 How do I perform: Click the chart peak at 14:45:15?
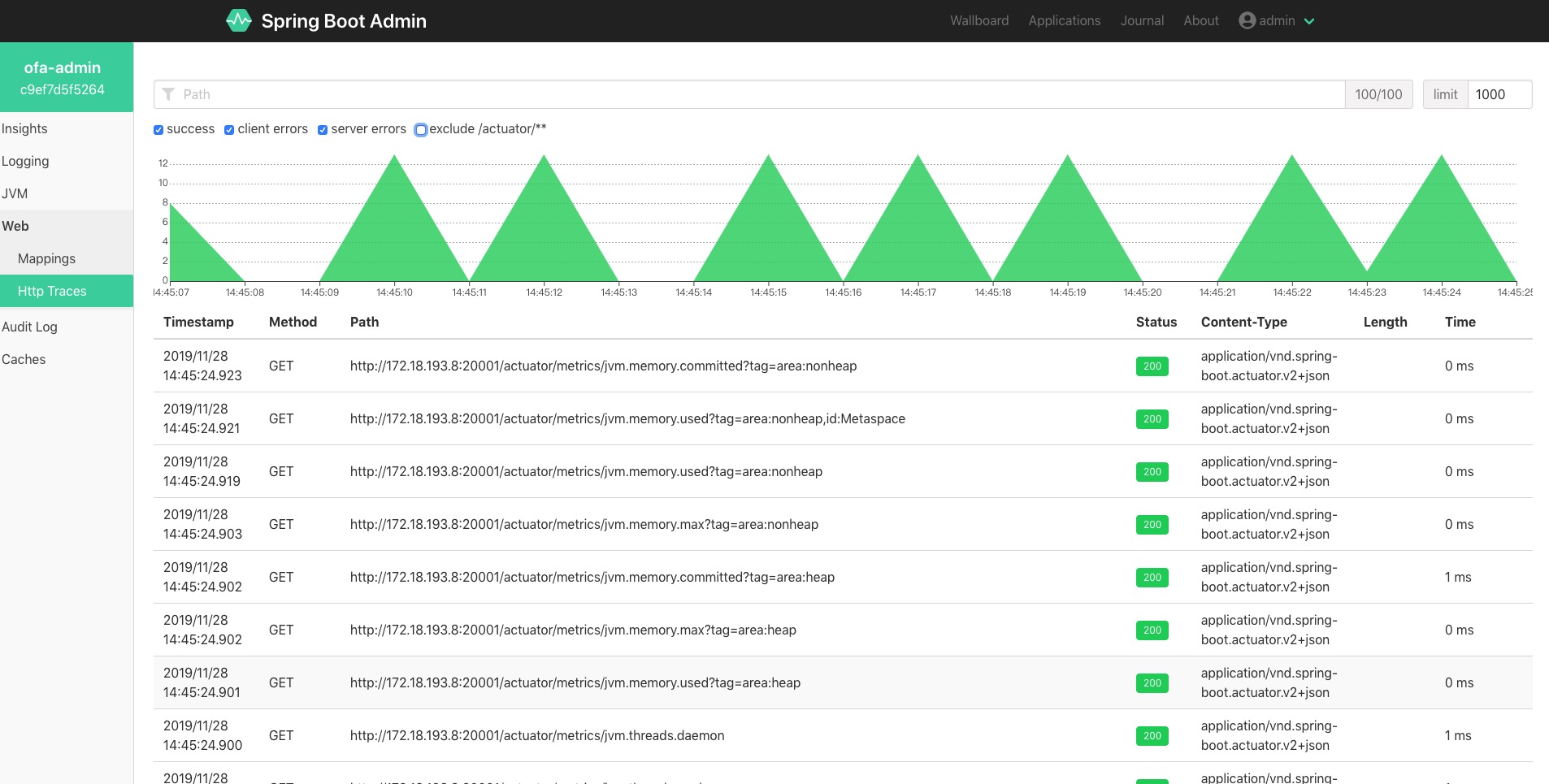point(769,155)
